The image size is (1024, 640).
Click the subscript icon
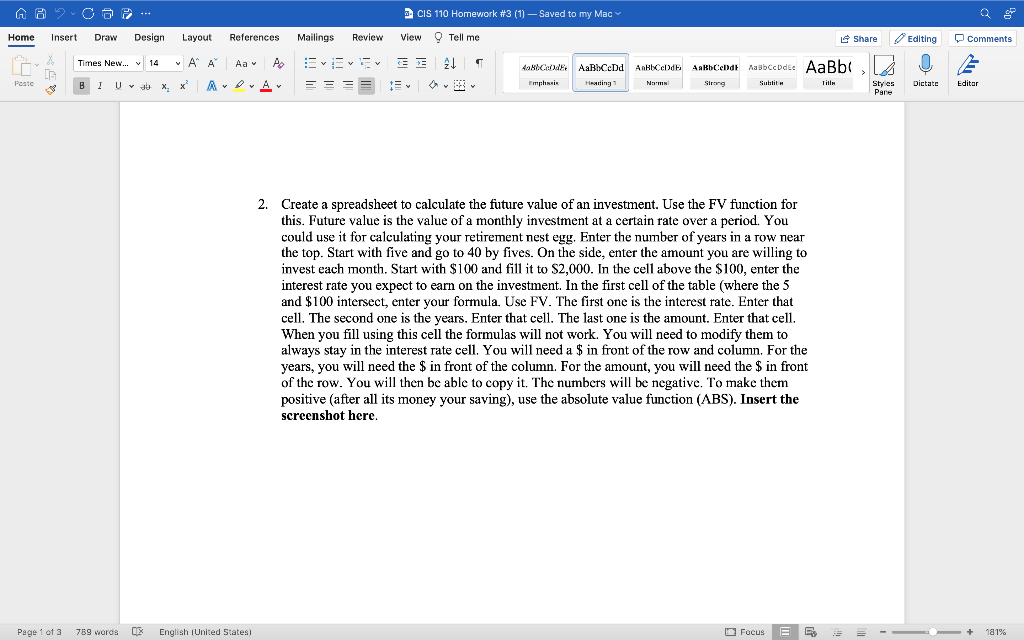coord(165,86)
